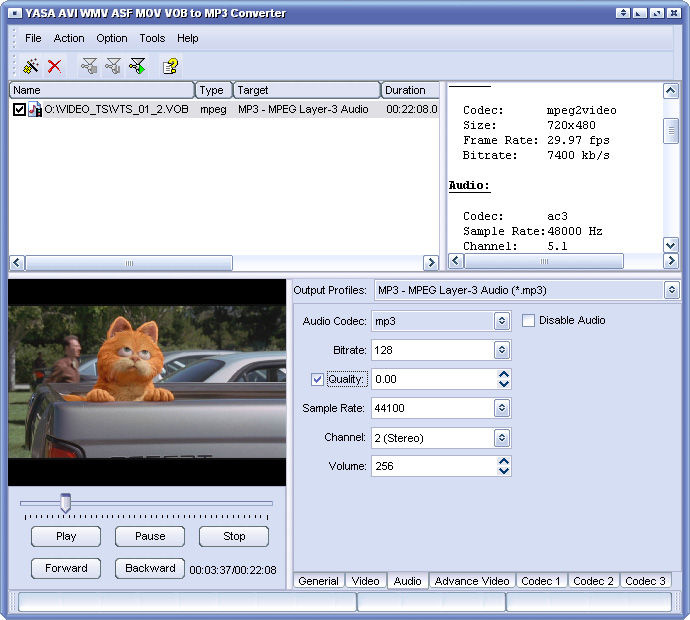Viewport: 690px width, 620px height.
Task: Uncheck the VTS_01_2.VOB file checkbox
Action: tap(19, 109)
